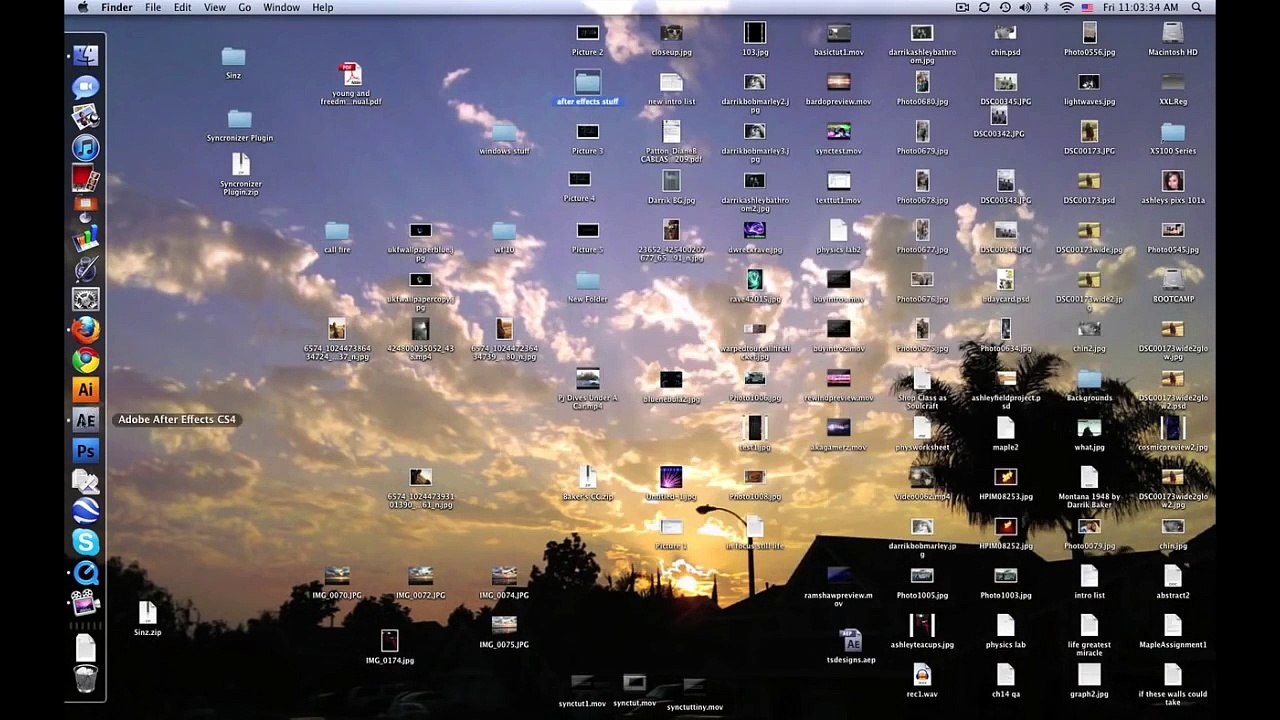
Task: Open the Wi-Fi status menu
Action: 1066,7
